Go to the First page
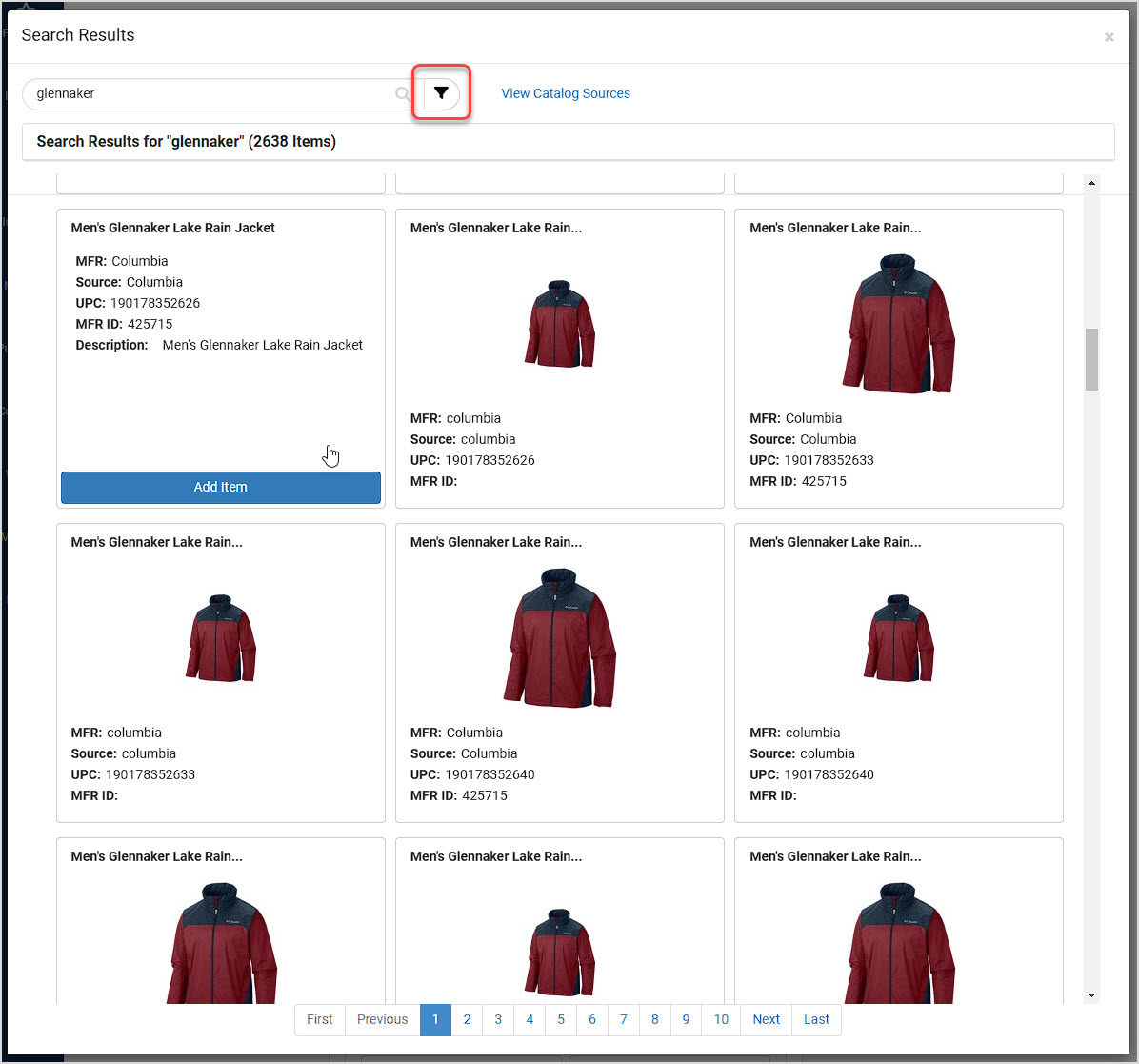The image size is (1139, 1064). pos(320,1019)
